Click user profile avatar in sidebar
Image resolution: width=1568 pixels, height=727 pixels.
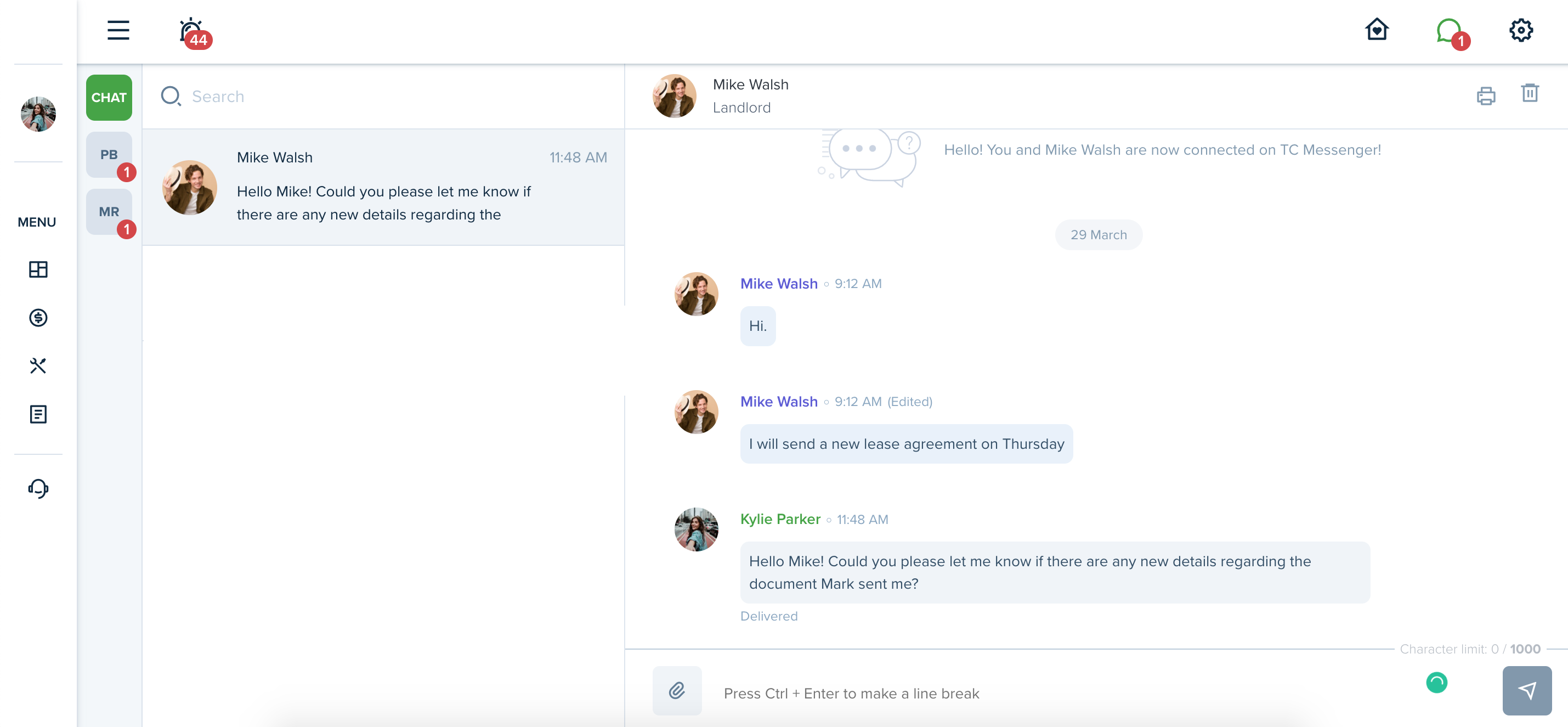coord(38,114)
